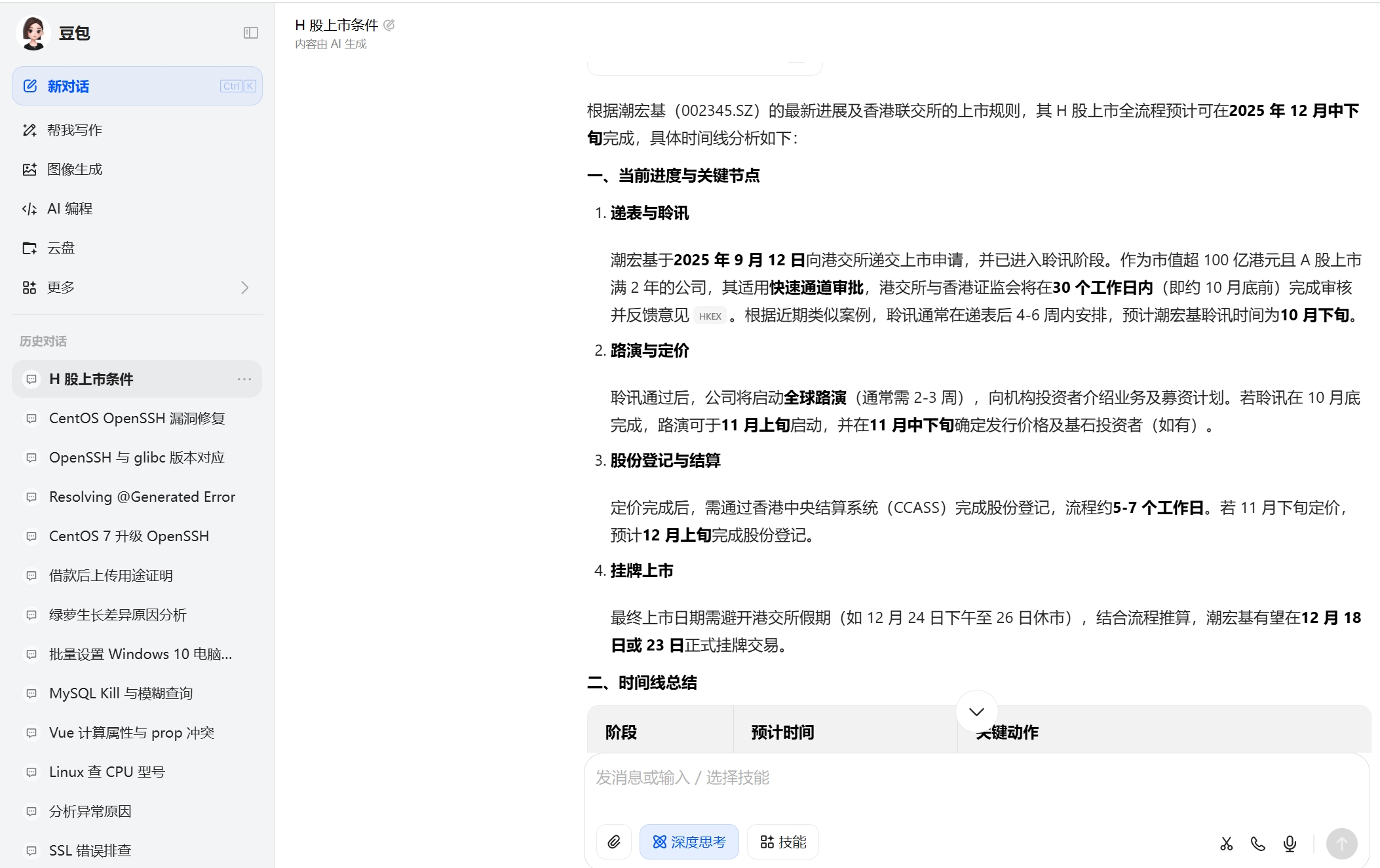Screen dimensions: 1380x868
Task: Open options for H 股上市条件 chat
Action: click(x=244, y=379)
